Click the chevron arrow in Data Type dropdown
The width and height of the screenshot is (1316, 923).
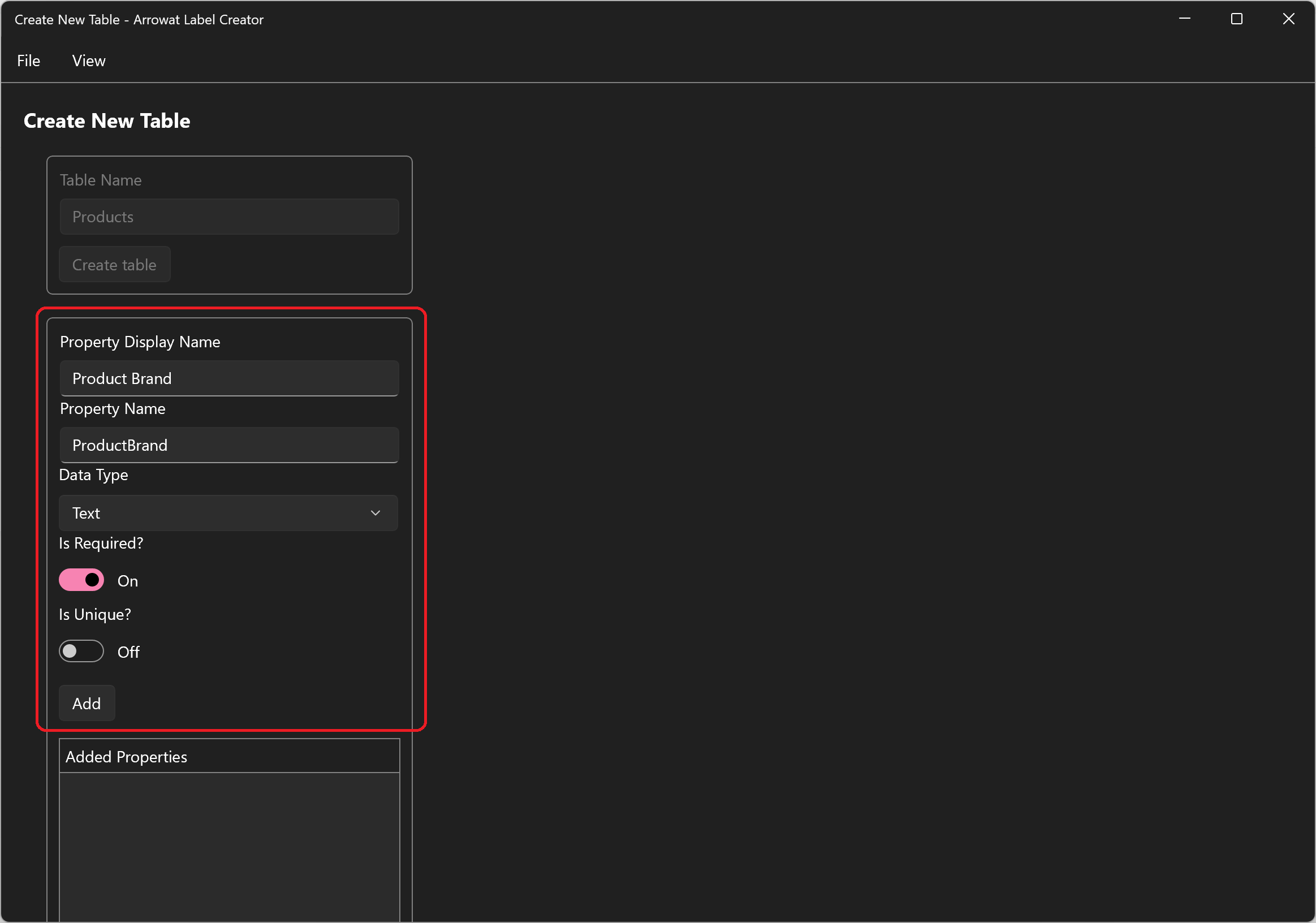point(376,513)
